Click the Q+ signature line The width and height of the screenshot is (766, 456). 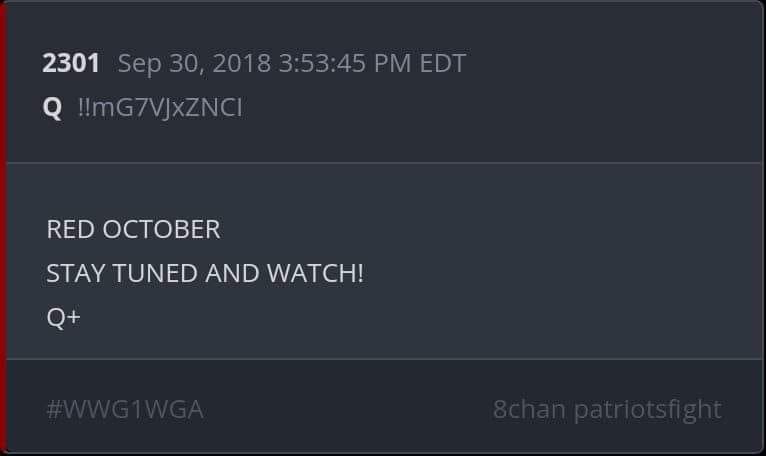coord(64,317)
